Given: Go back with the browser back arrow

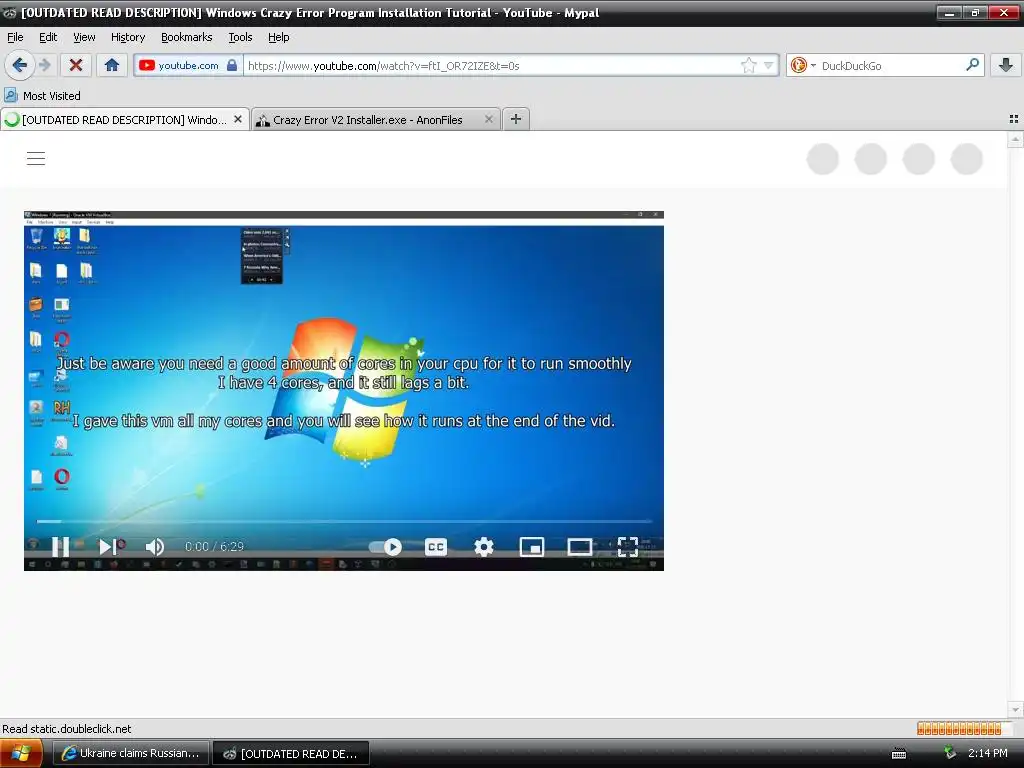Looking at the screenshot, I should 20,65.
